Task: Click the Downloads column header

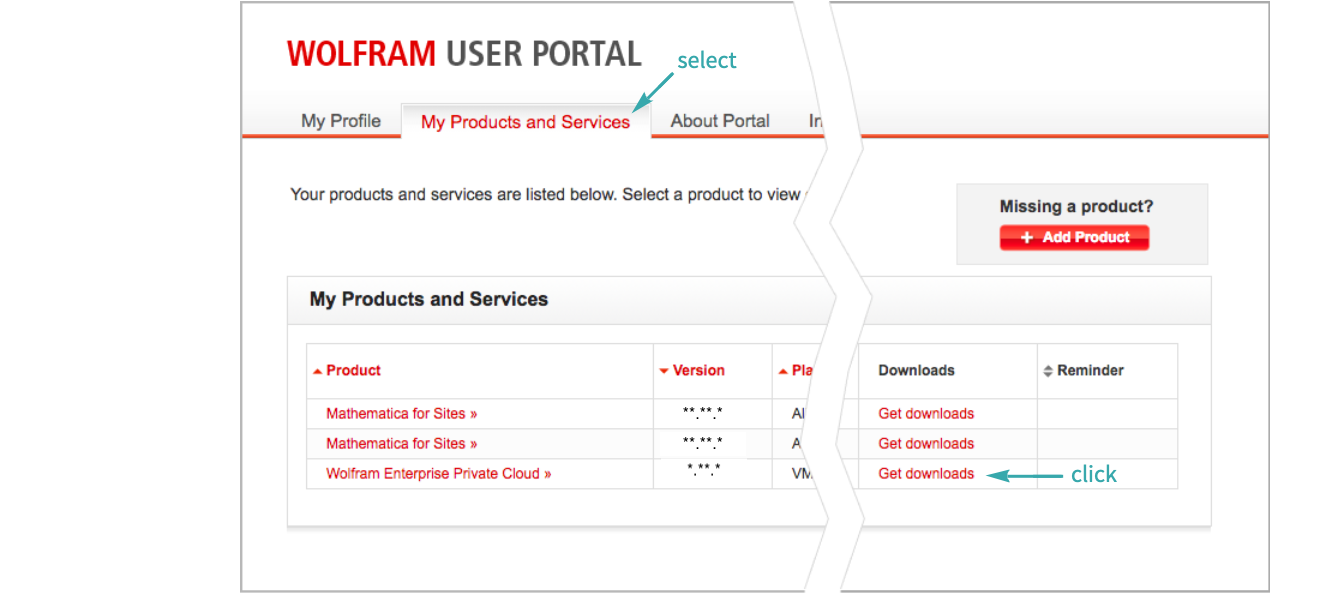Action: coord(916,370)
